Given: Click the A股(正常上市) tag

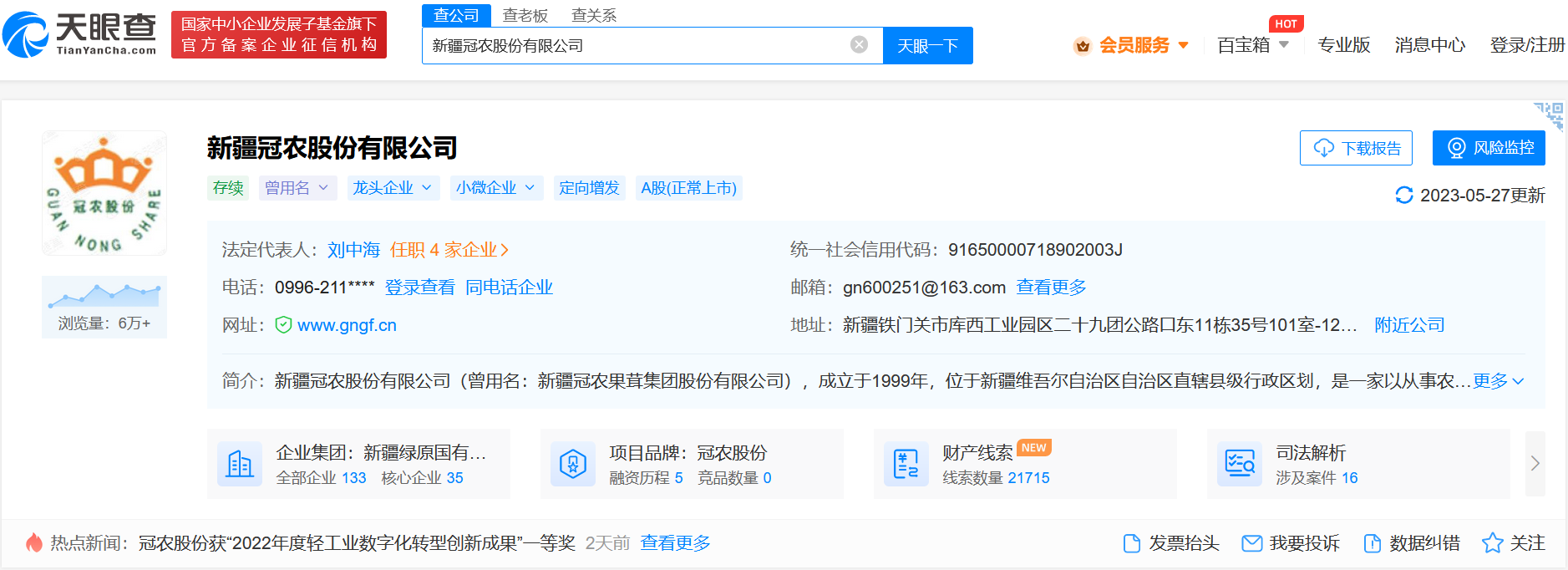Looking at the screenshot, I should coord(688,188).
